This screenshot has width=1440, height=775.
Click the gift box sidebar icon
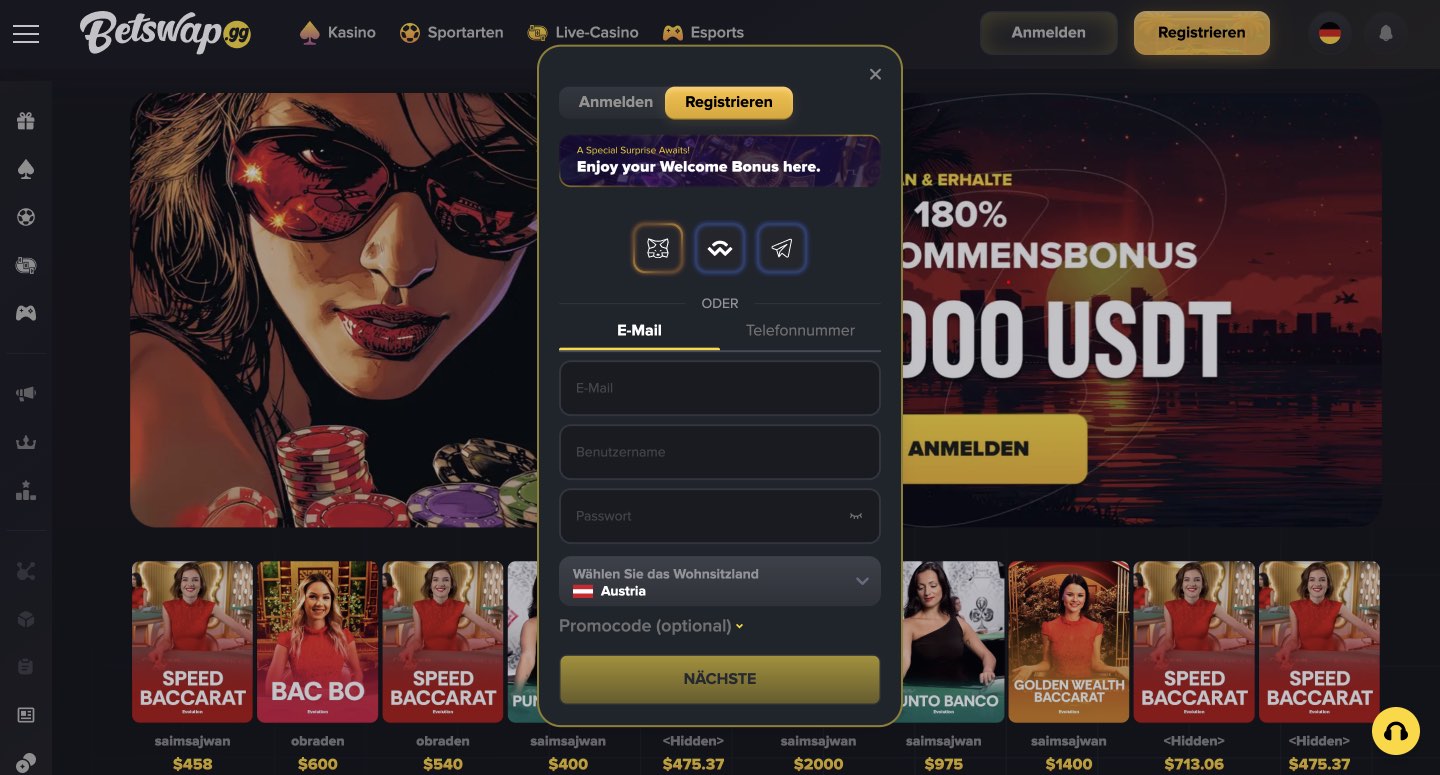coord(26,121)
